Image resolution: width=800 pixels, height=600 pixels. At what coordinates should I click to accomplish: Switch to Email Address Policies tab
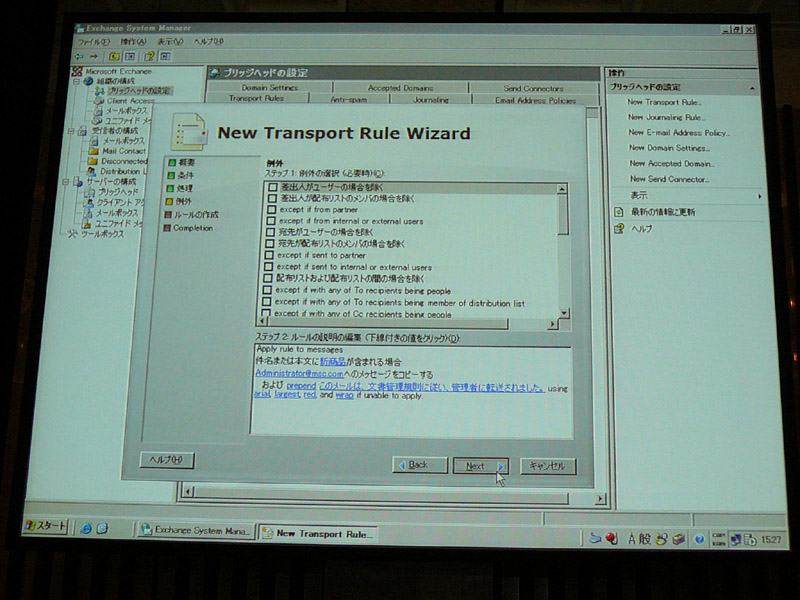coord(535,101)
